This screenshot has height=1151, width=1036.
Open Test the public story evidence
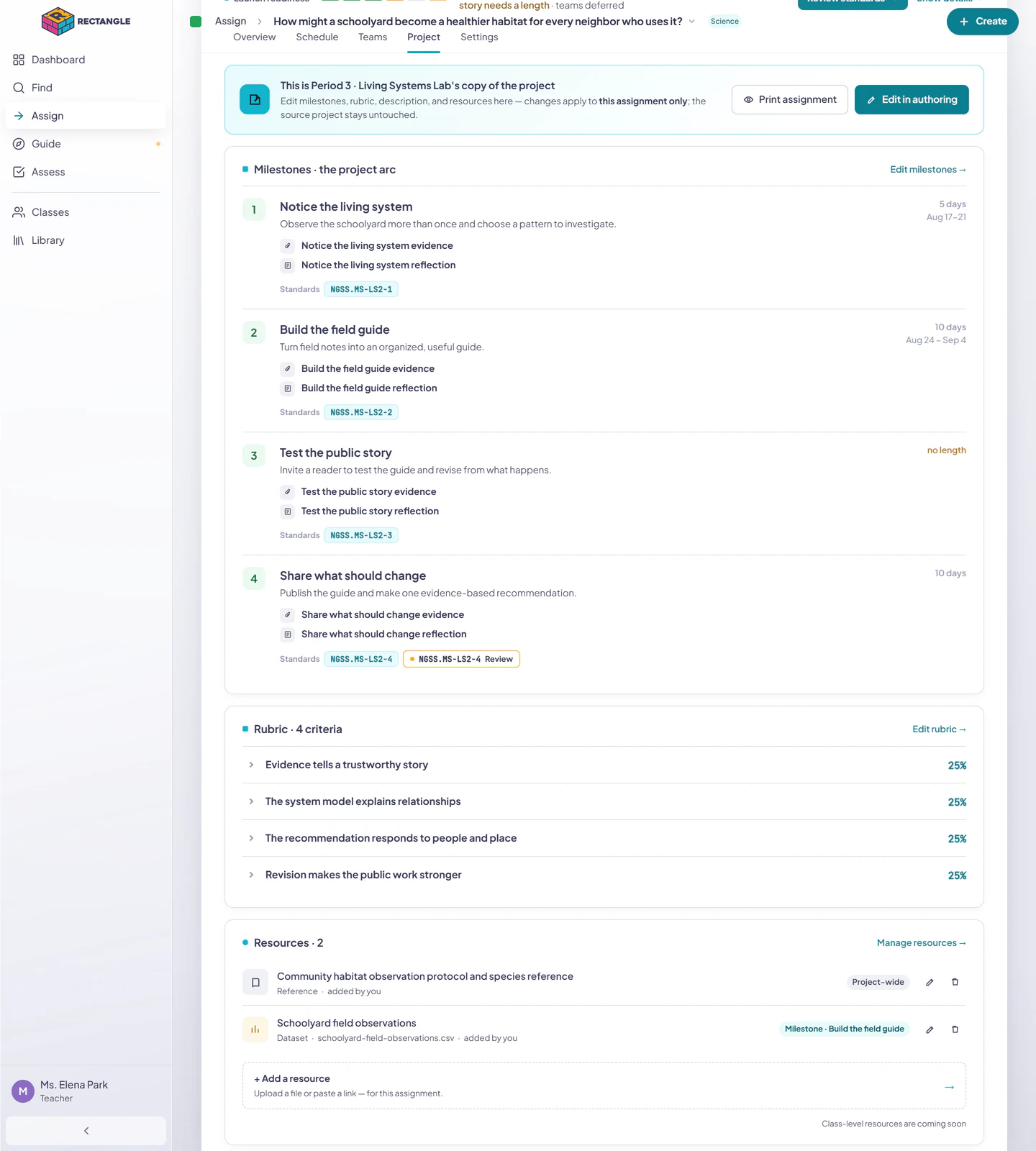click(x=368, y=492)
